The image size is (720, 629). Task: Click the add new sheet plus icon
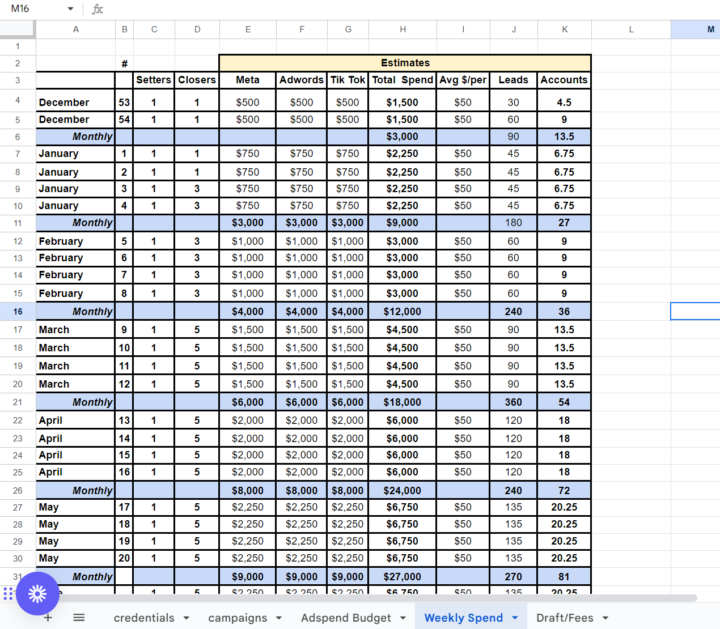[x=48, y=618]
